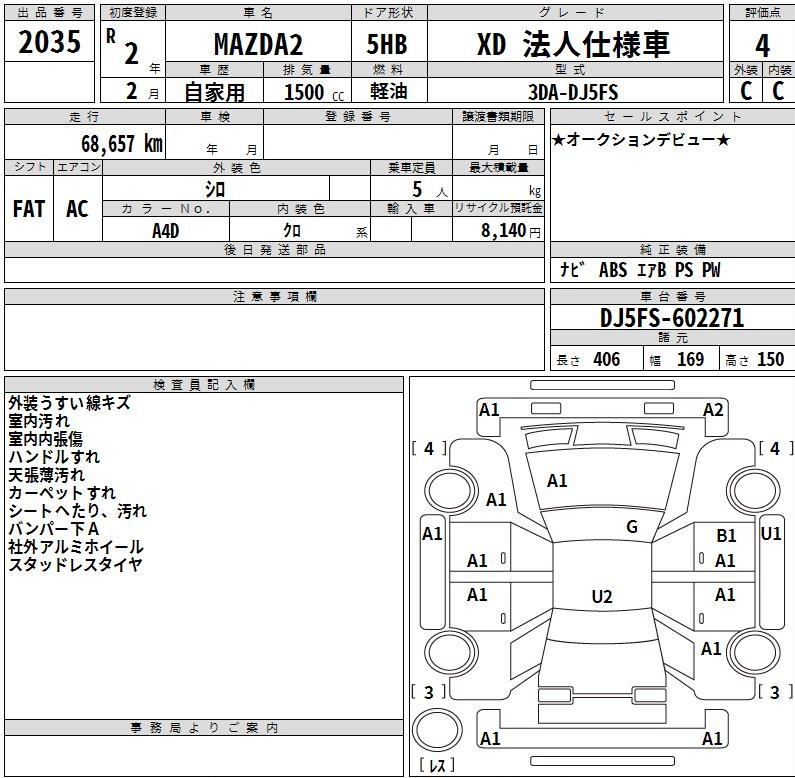Click the 事務局よりご案内 header
This screenshot has height=778, width=795.
204,727
